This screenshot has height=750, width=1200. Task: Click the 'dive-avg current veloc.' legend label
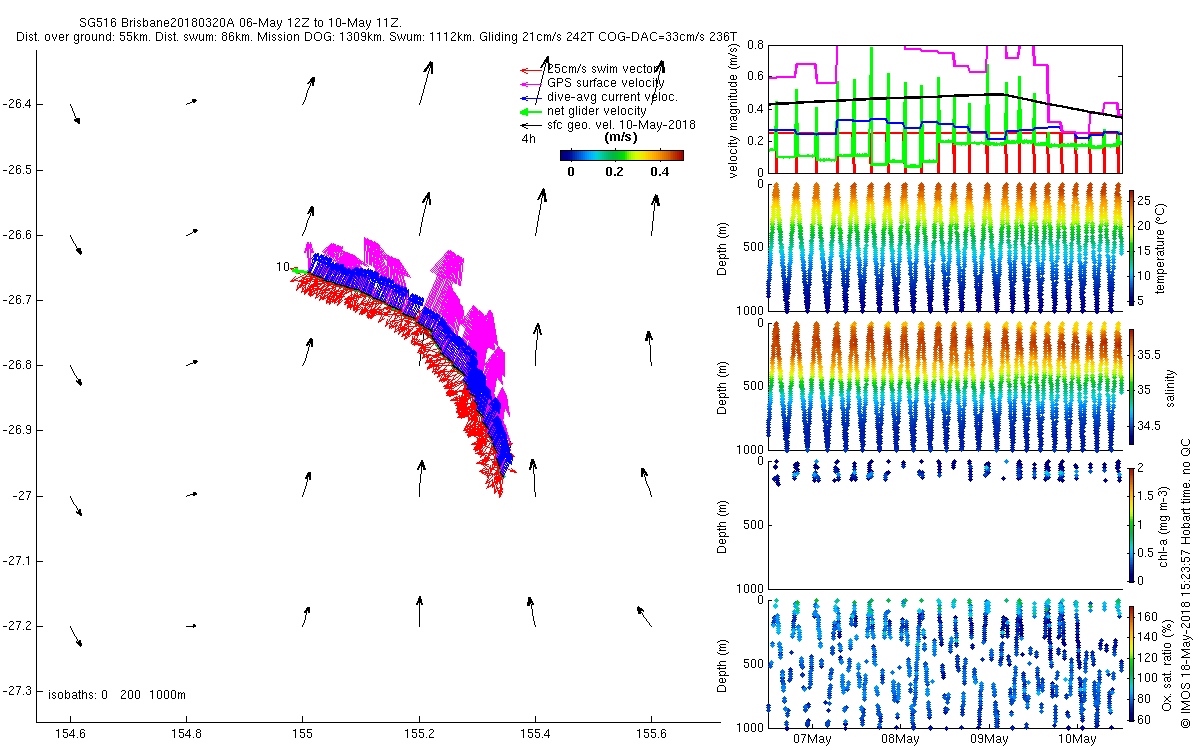612,96
